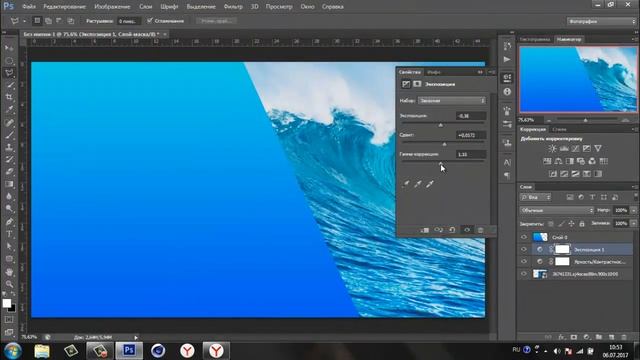This screenshot has width=640, height=360.
Task: Open the Фильтр menu
Action: click(x=233, y=7)
